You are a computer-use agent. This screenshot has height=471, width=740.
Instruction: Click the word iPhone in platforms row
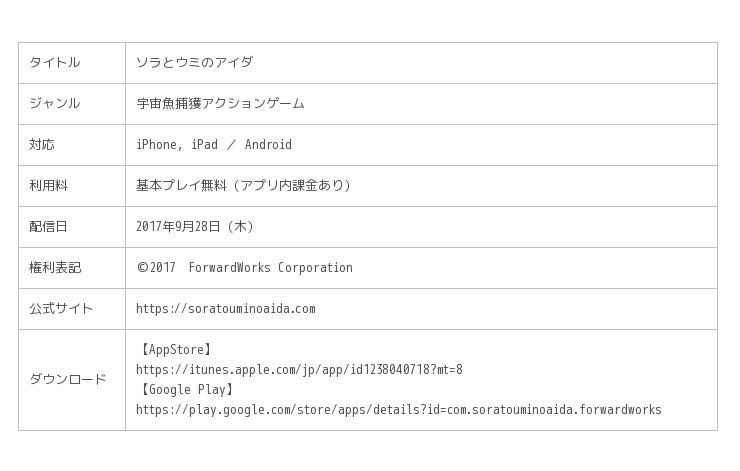tap(158, 145)
